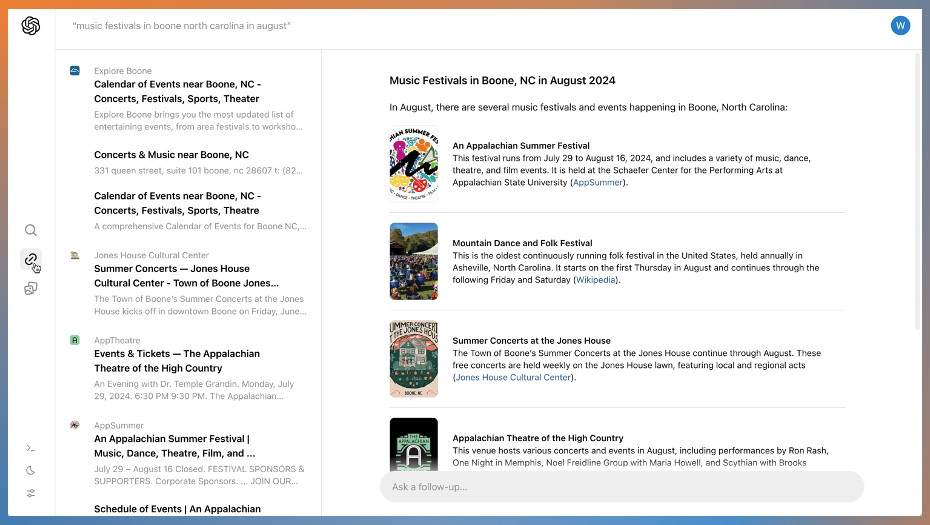The height and width of the screenshot is (525, 930).
Task: Click the Explore Boone favicon
Action: (x=75, y=71)
